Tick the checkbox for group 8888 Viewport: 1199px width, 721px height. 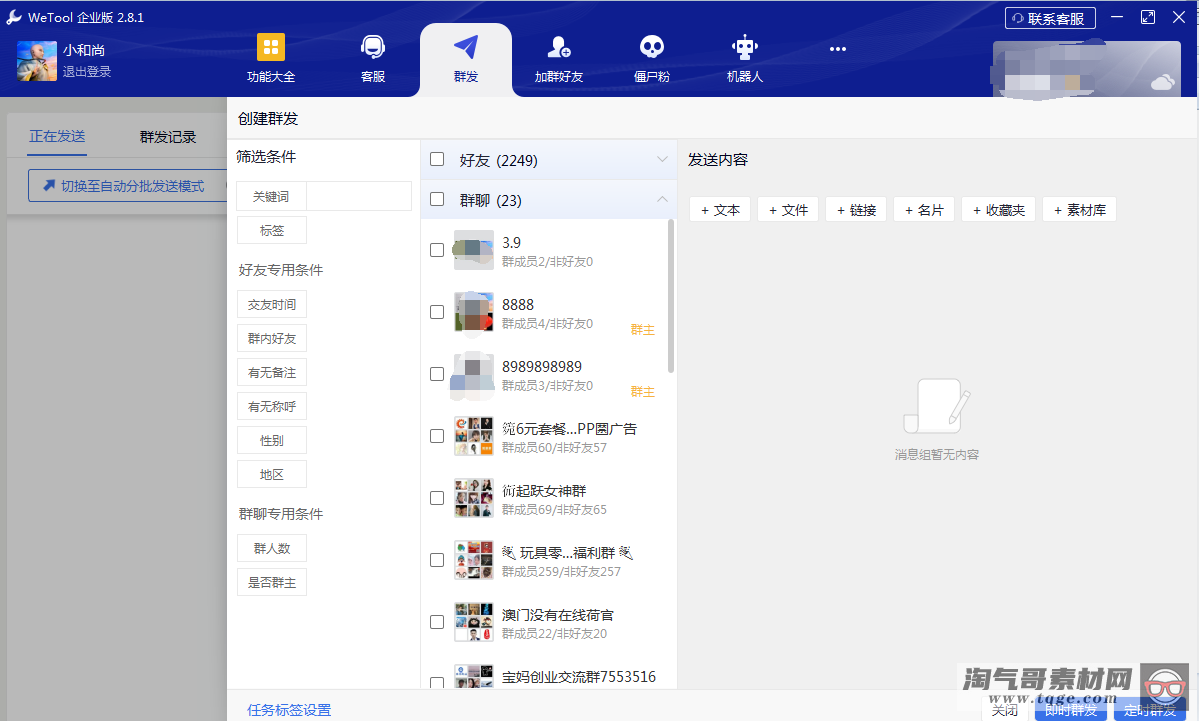click(437, 312)
